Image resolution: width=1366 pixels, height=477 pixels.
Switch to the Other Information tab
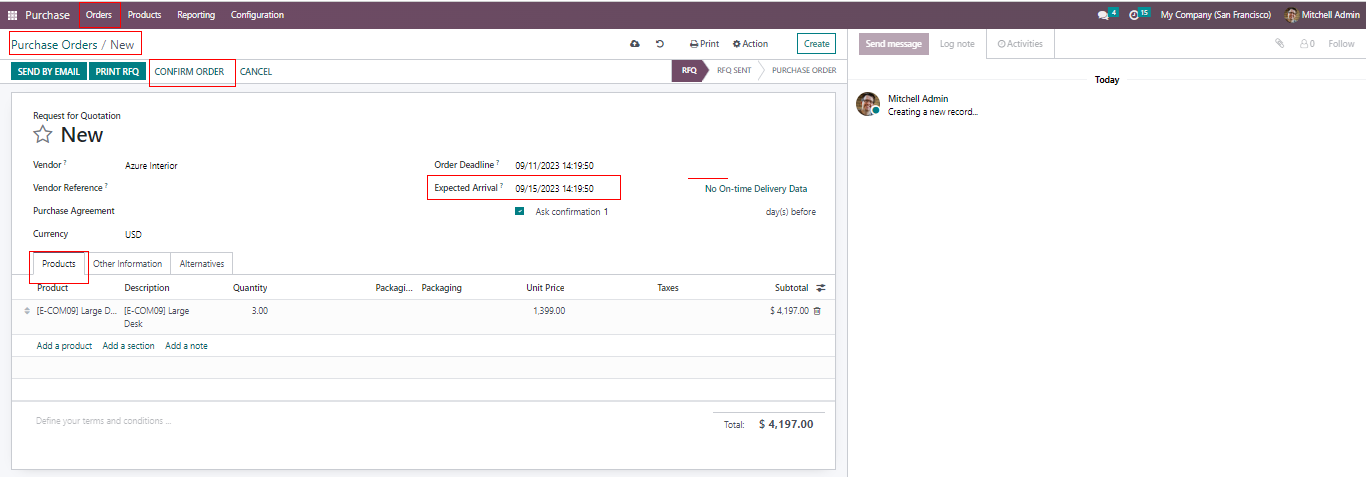pos(127,264)
